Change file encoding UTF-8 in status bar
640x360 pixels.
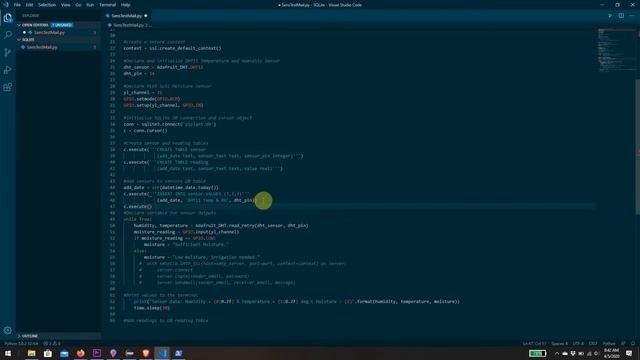coord(578,344)
